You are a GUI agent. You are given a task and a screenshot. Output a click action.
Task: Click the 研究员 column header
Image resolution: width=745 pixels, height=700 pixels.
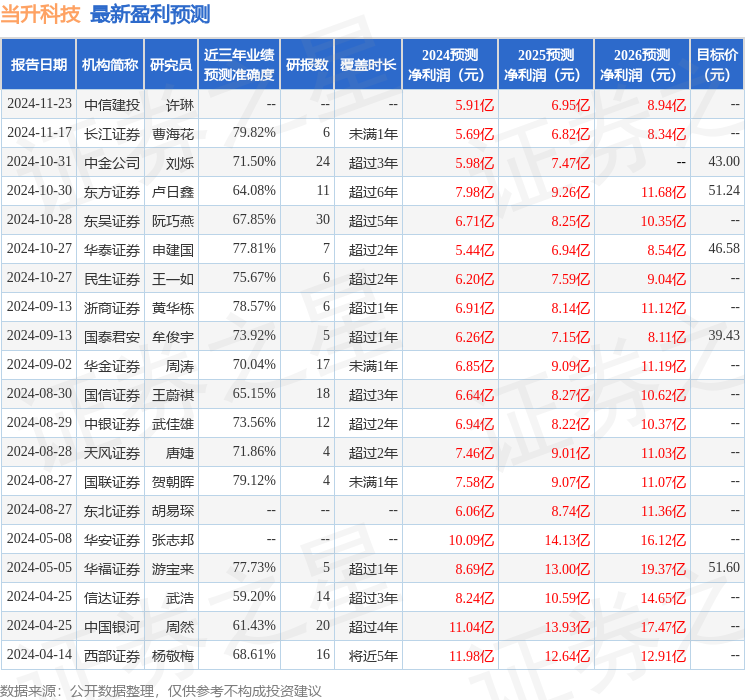coord(171,64)
